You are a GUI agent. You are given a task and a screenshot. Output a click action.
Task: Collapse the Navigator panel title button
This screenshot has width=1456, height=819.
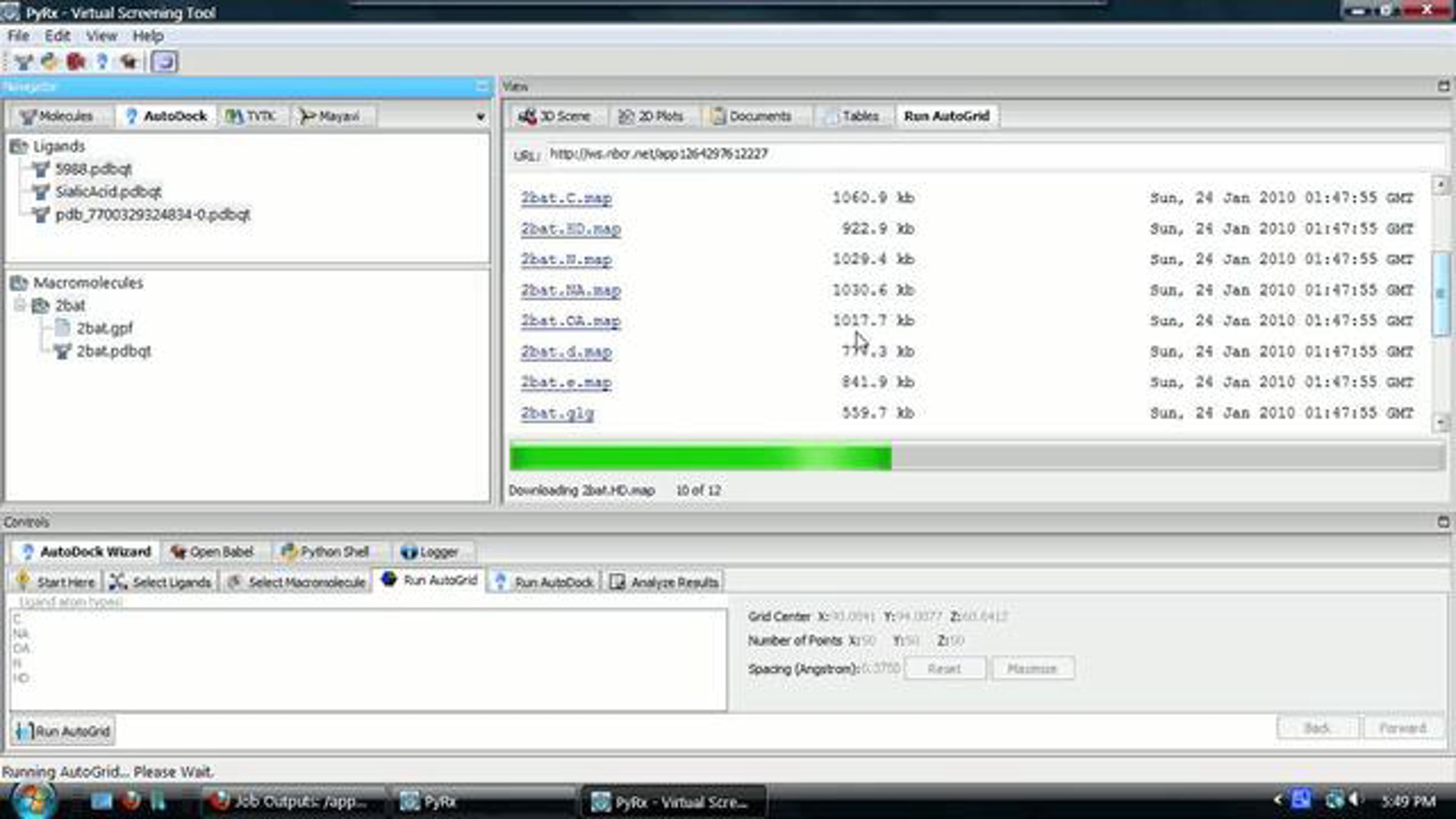(482, 87)
